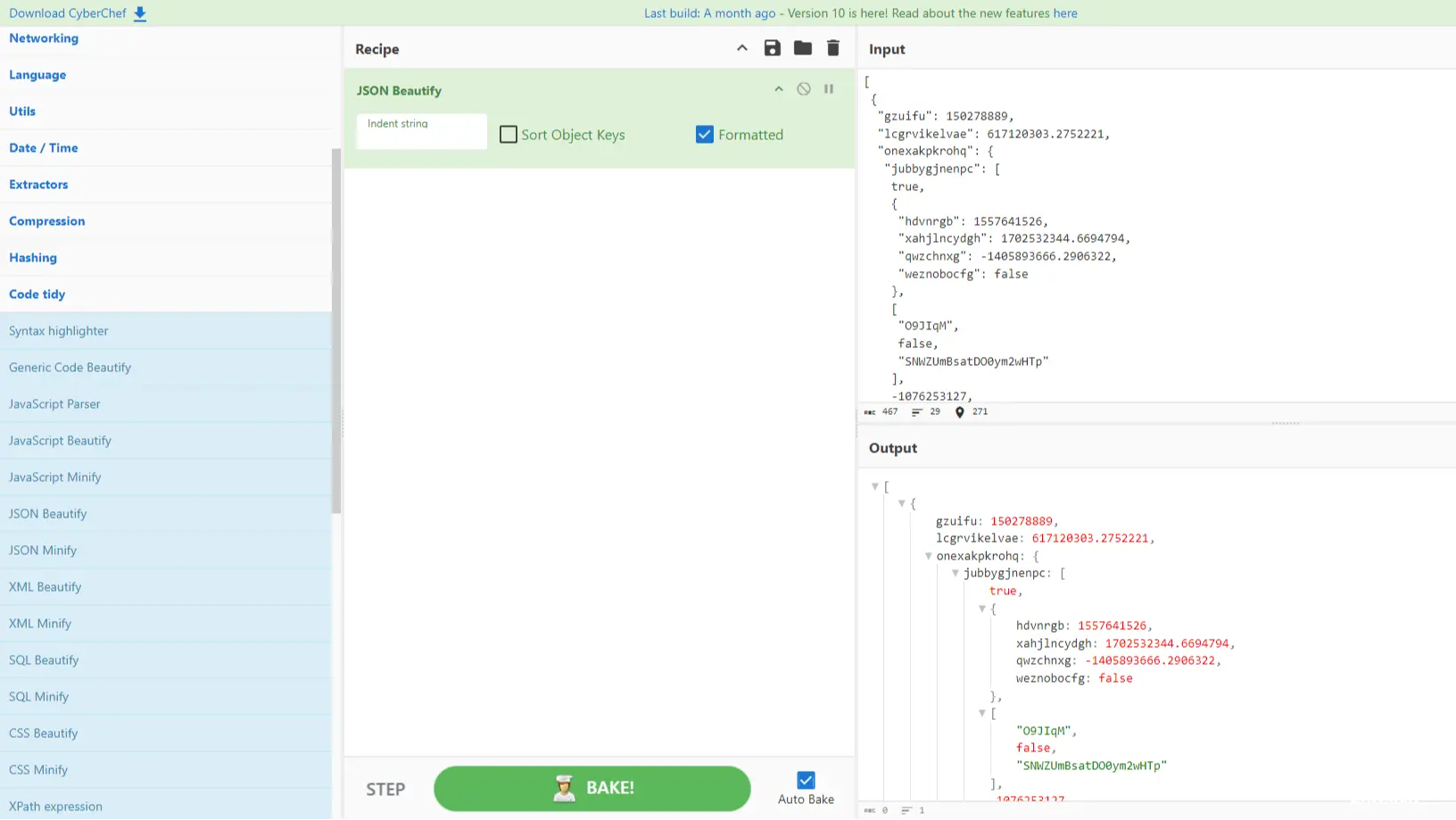This screenshot has width=1456, height=820.
Task: Select the XML Minify operation
Action: pos(166,624)
